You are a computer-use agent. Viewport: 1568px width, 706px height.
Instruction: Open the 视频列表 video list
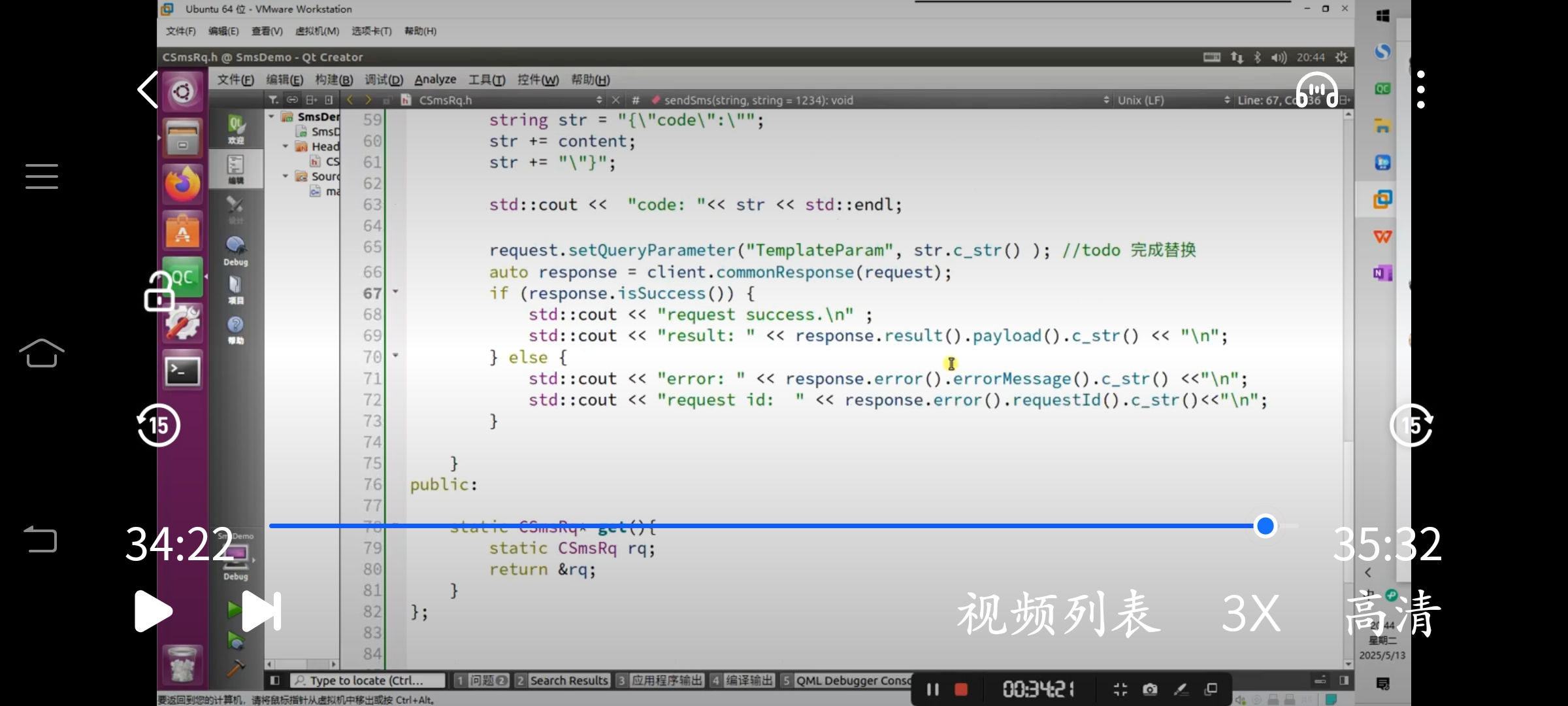click(1058, 613)
